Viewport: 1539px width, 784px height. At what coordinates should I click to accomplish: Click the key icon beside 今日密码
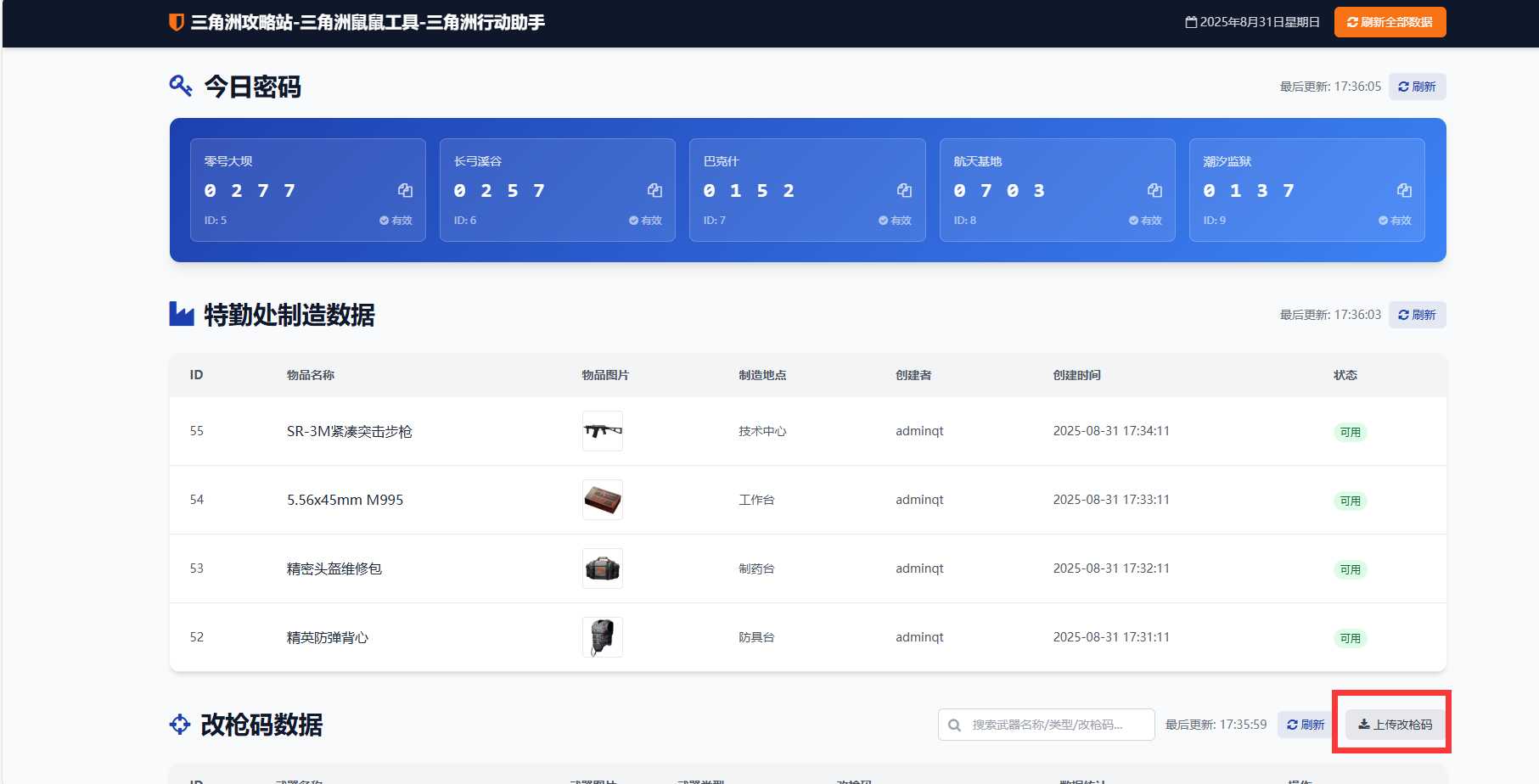(x=181, y=86)
